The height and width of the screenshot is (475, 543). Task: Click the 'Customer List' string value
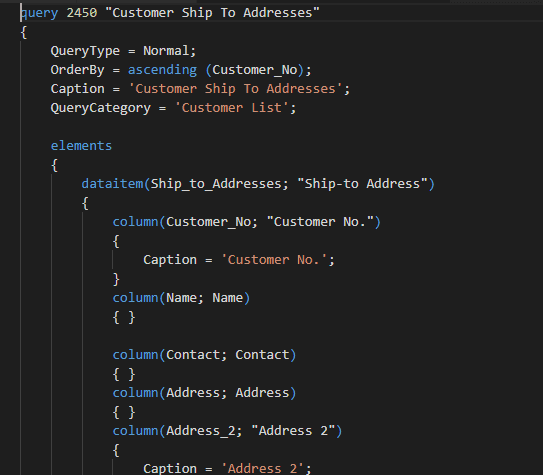tap(232, 108)
